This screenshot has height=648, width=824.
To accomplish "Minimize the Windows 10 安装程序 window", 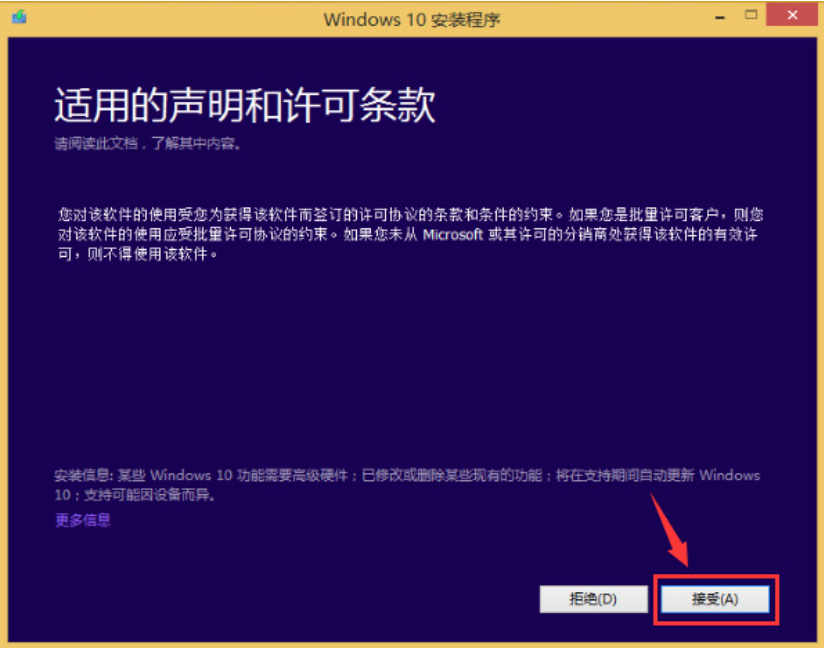I will tap(720, 16).
